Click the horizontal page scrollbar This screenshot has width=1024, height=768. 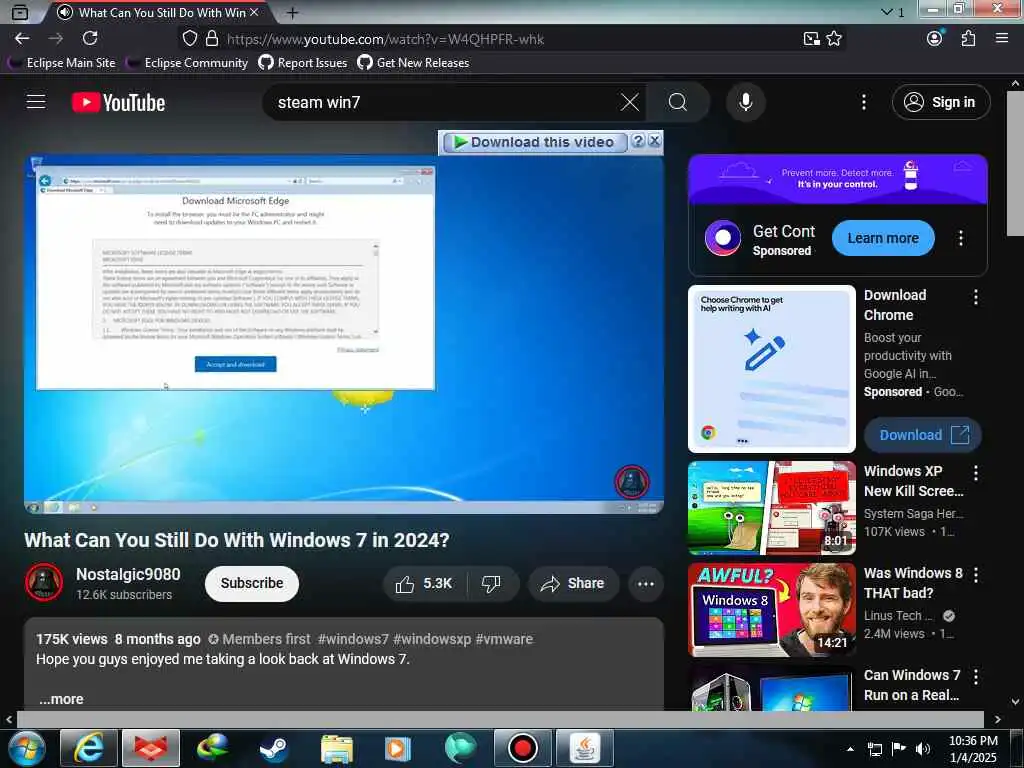click(500, 719)
